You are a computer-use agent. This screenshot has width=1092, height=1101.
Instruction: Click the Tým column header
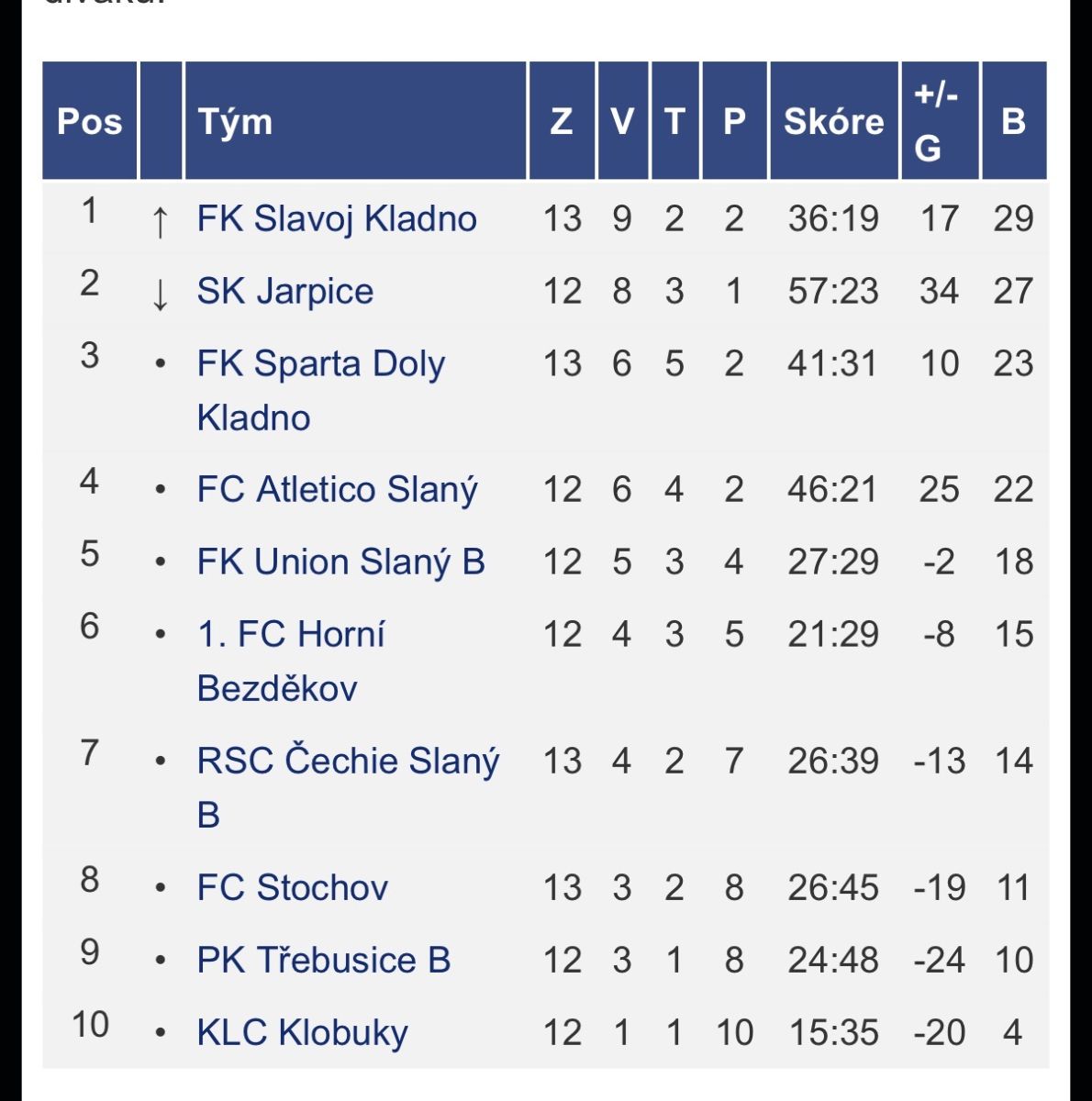[x=235, y=121]
